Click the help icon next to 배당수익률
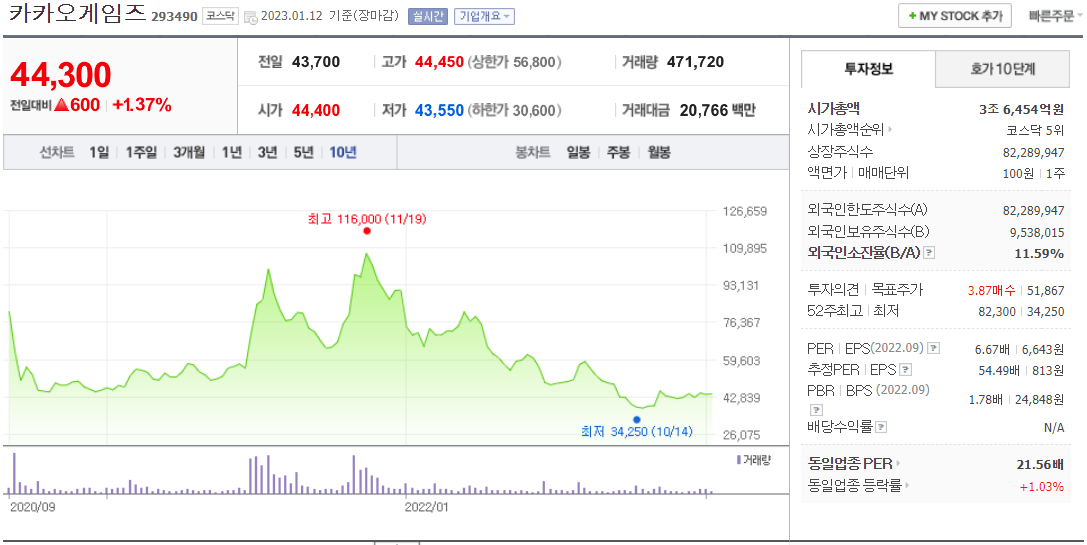 pyautogui.click(x=881, y=426)
